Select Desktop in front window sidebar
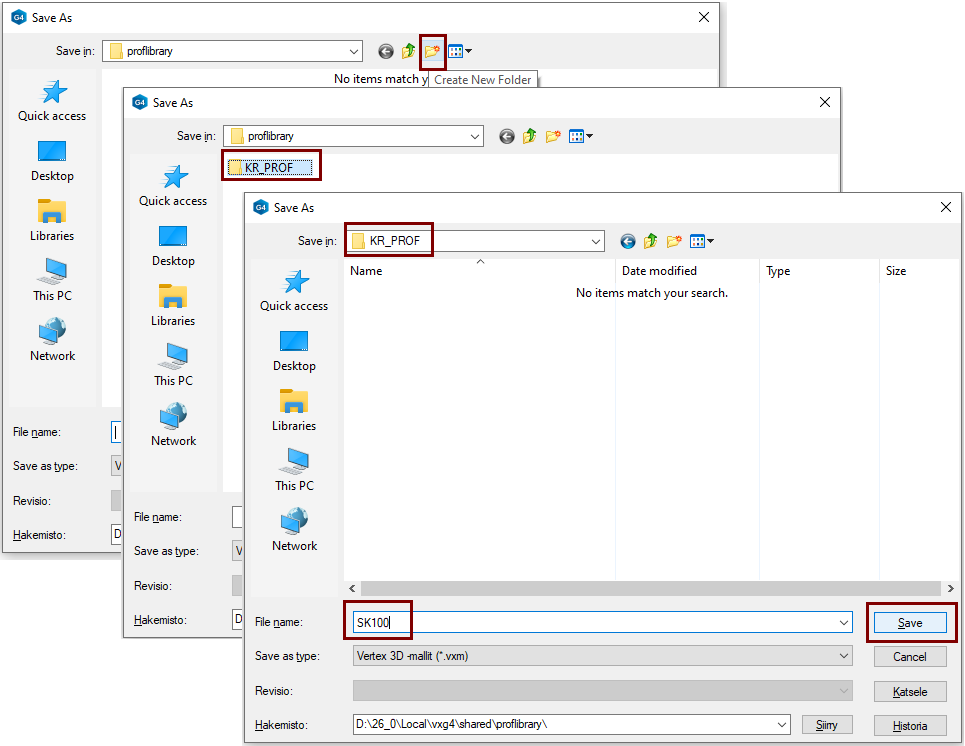Viewport: 965px width, 746px height. click(x=294, y=351)
